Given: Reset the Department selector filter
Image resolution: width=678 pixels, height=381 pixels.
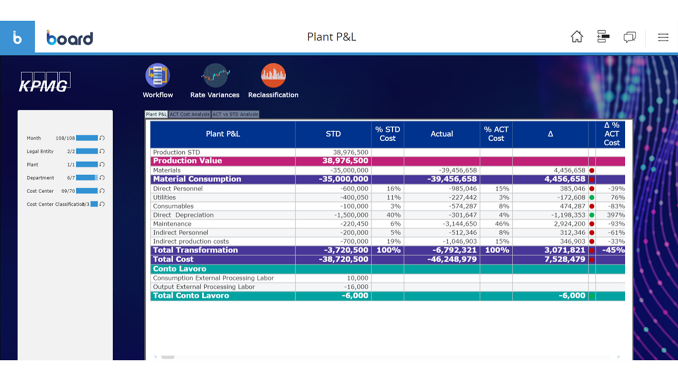Looking at the screenshot, I should [102, 178].
